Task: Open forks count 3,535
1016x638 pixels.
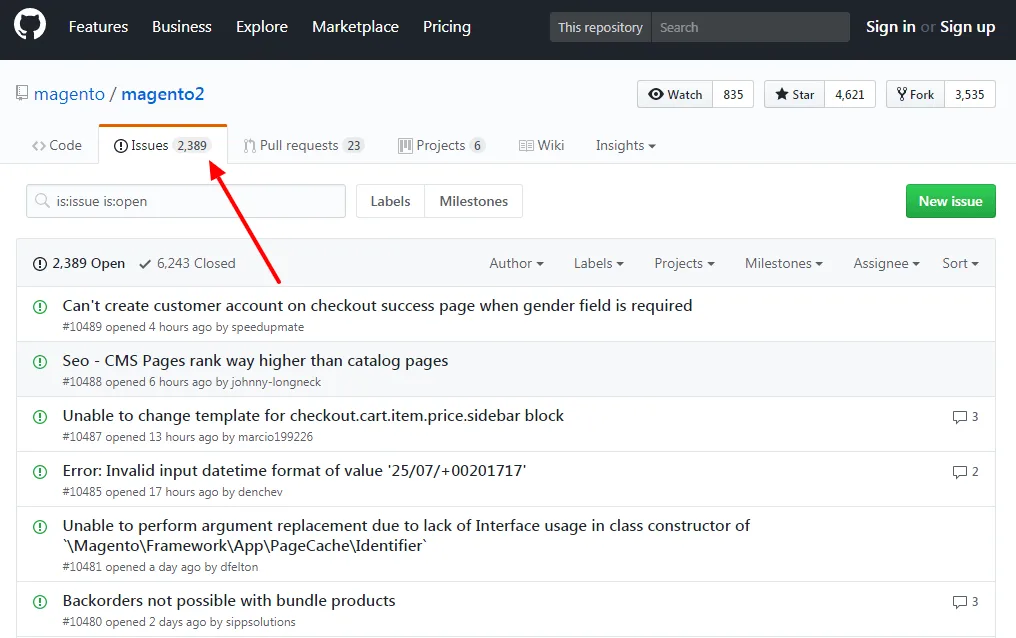Action: (969, 95)
